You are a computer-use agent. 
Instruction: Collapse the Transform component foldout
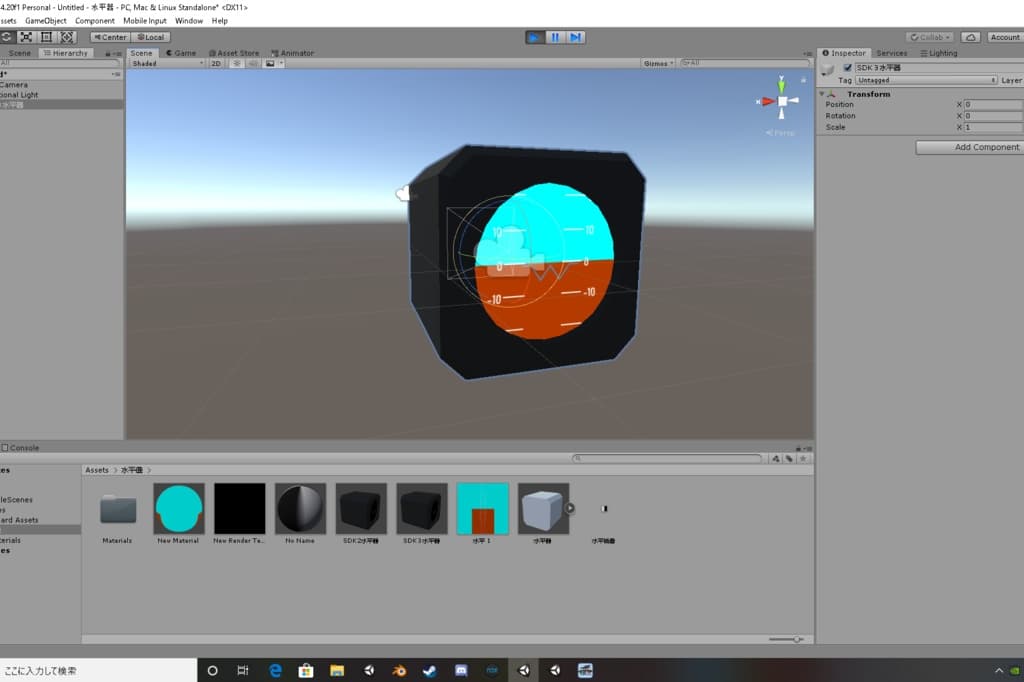[x=822, y=94]
